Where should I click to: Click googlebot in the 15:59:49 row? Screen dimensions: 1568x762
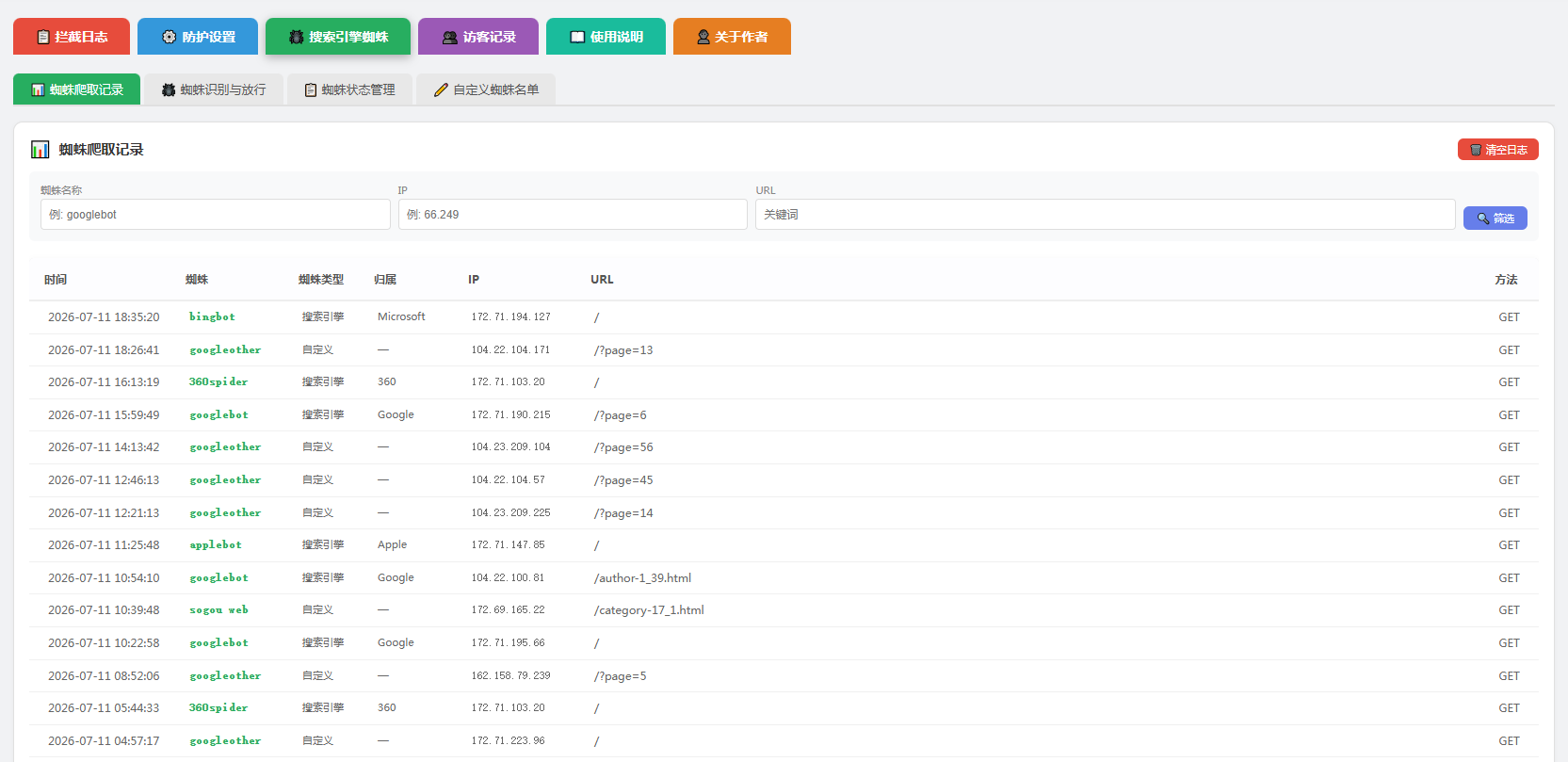point(218,414)
